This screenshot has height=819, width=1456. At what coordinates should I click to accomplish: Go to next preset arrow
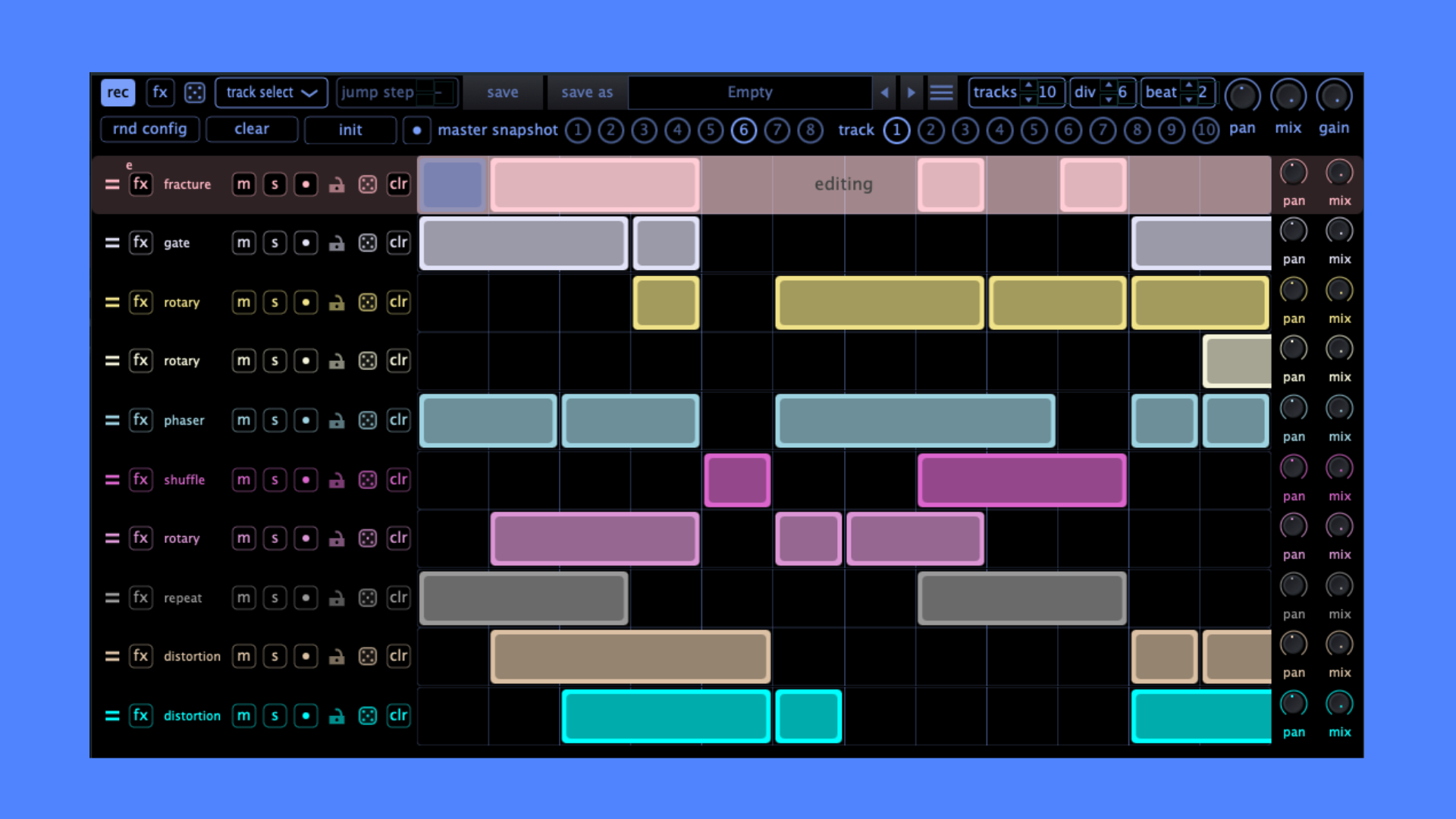point(911,93)
